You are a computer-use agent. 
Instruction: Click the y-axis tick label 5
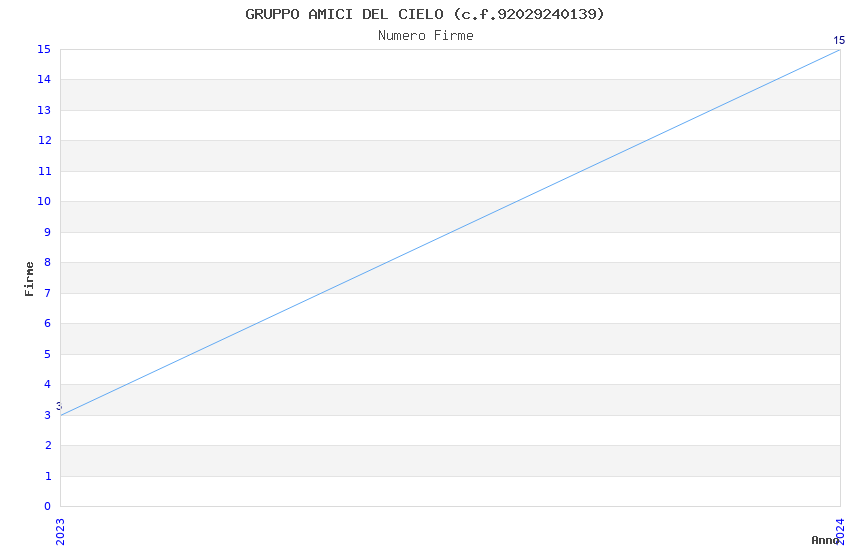coord(47,354)
